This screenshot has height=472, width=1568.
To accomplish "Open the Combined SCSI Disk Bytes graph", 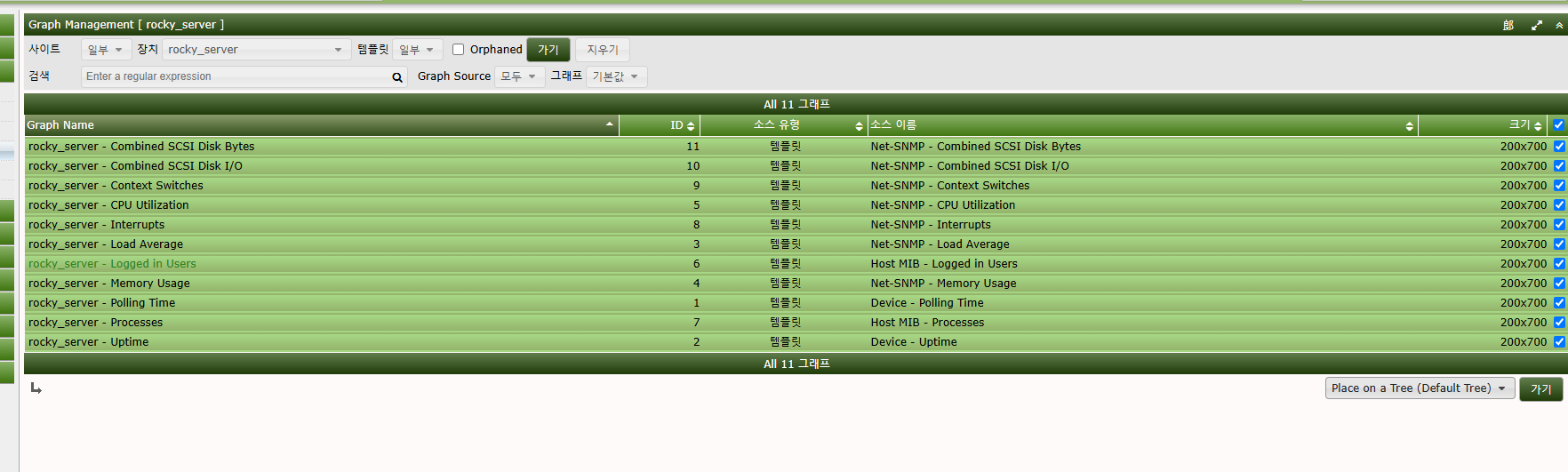I will [141, 147].
